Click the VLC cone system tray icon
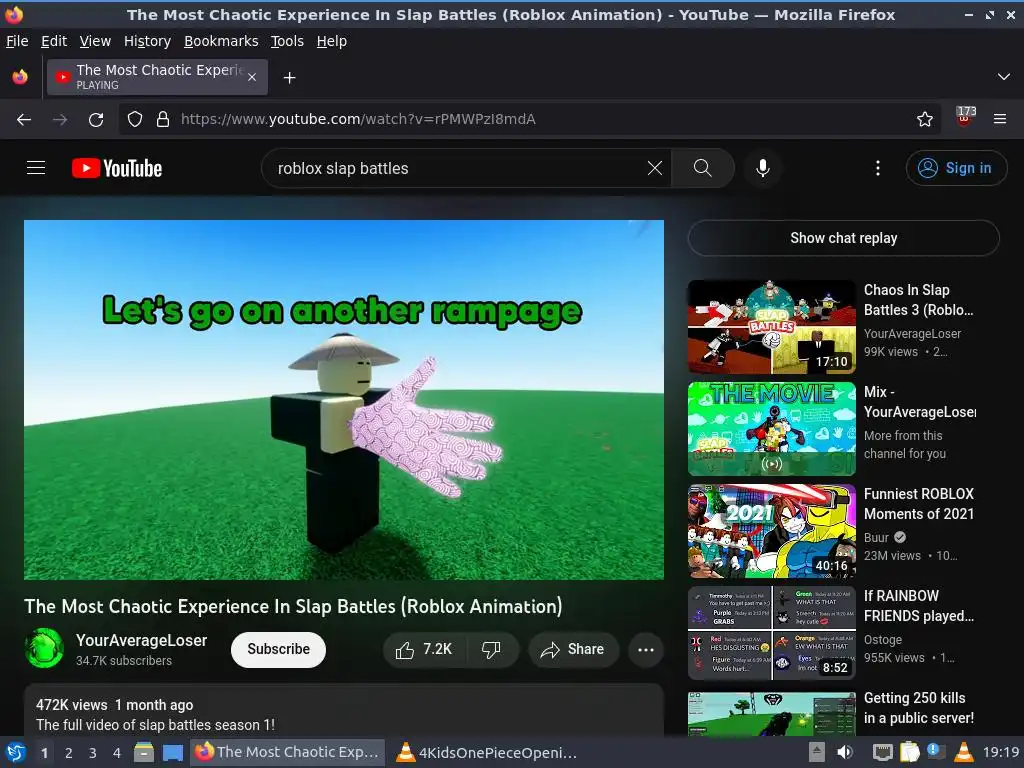 pos(963,752)
